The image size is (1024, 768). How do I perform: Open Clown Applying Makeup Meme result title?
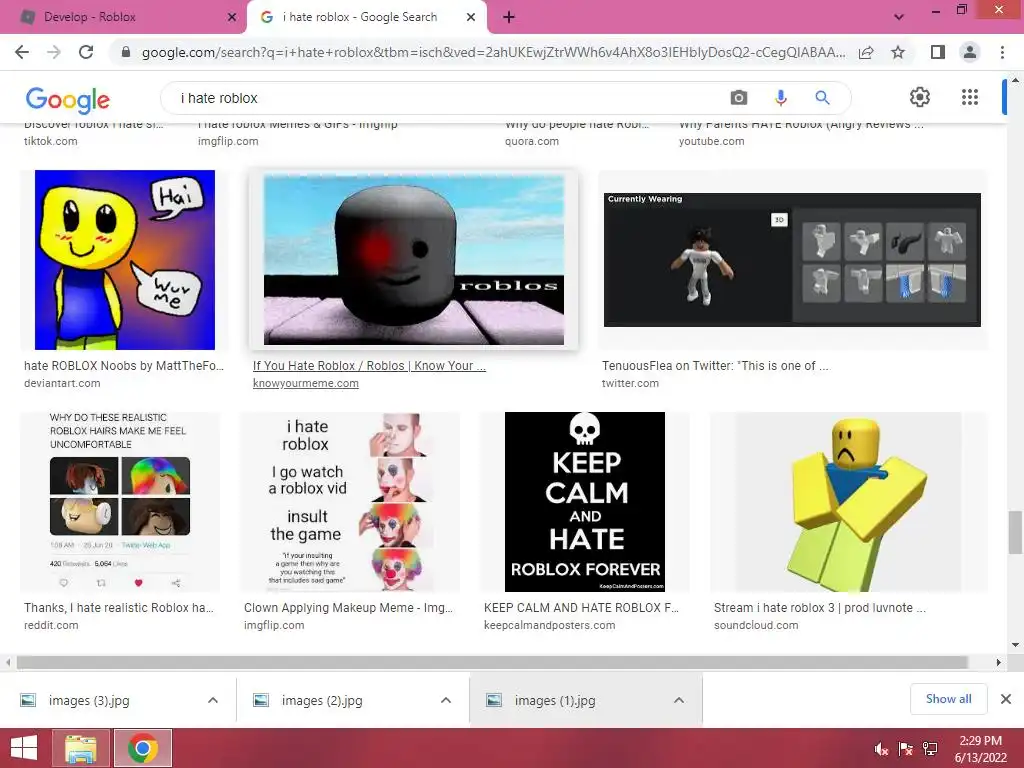click(348, 607)
